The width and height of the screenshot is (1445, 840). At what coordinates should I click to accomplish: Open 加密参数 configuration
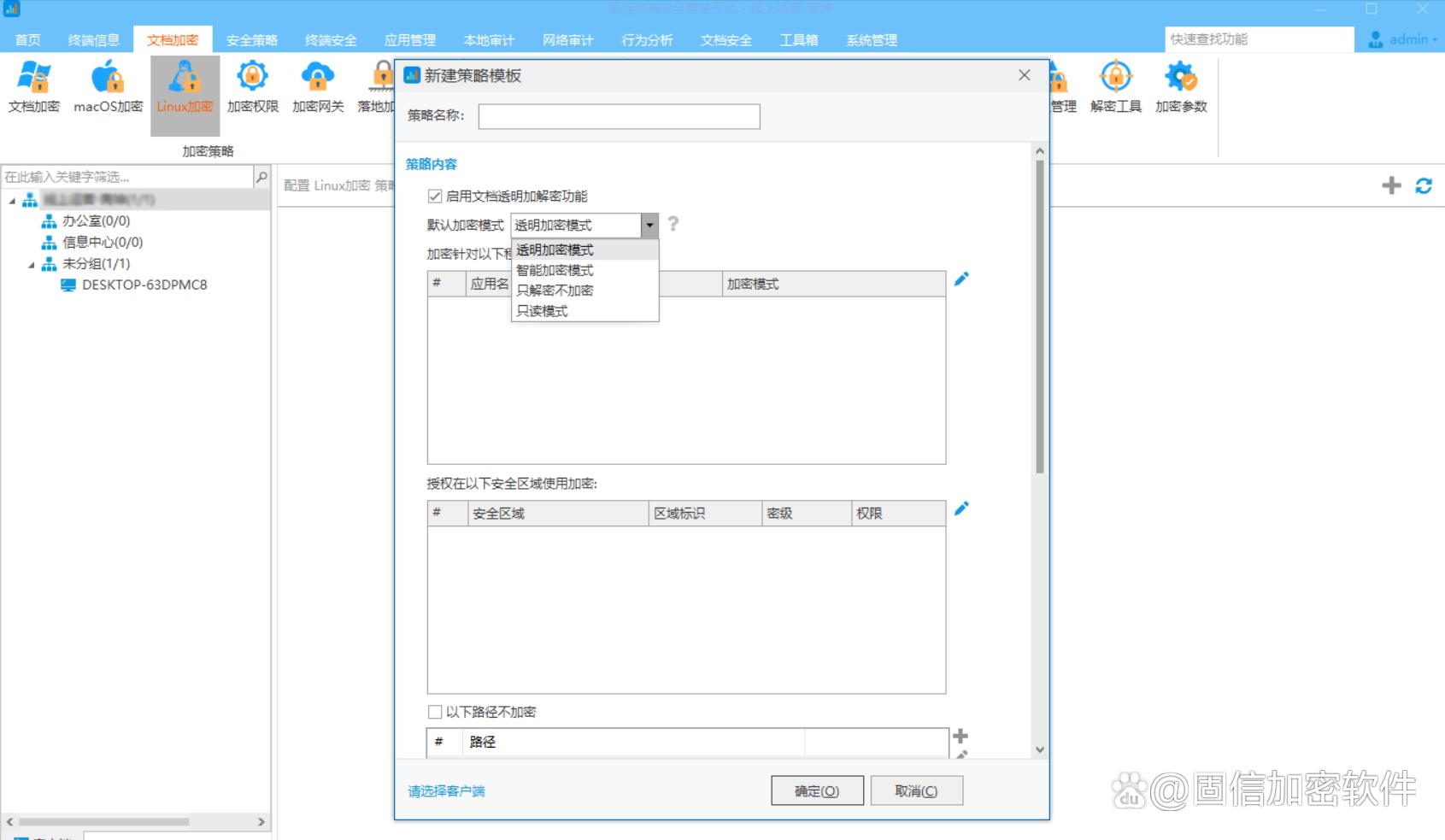tap(1179, 81)
